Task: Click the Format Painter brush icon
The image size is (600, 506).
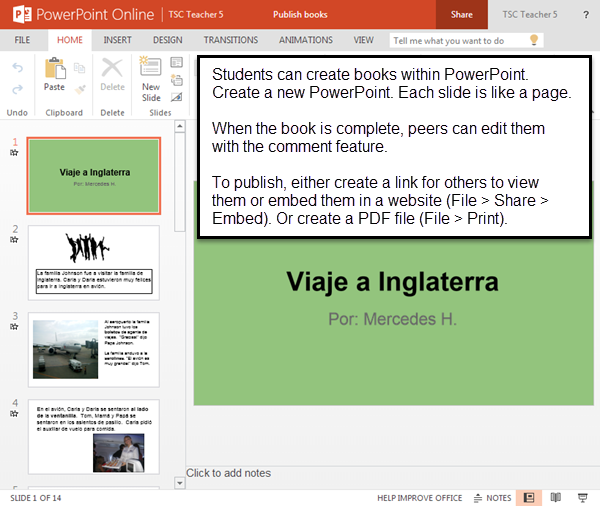Action: pos(80,89)
